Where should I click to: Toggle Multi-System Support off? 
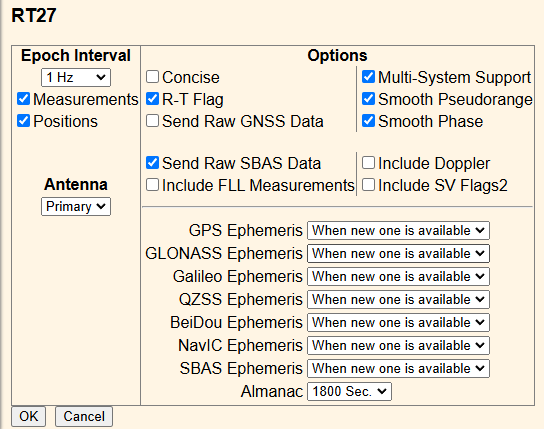point(368,77)
